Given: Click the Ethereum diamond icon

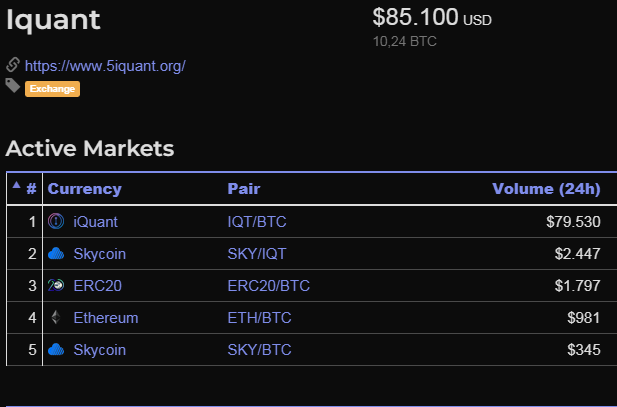Looking at the screenshot, I should tap(56, 318).
